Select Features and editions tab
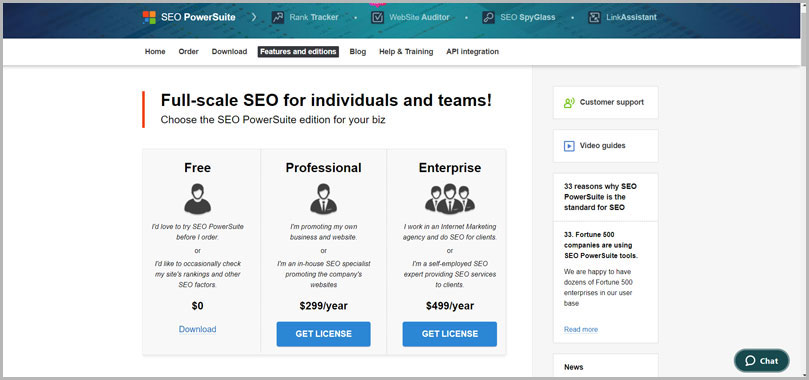Screen dimensions: 809x380 [x=298, y=52]
